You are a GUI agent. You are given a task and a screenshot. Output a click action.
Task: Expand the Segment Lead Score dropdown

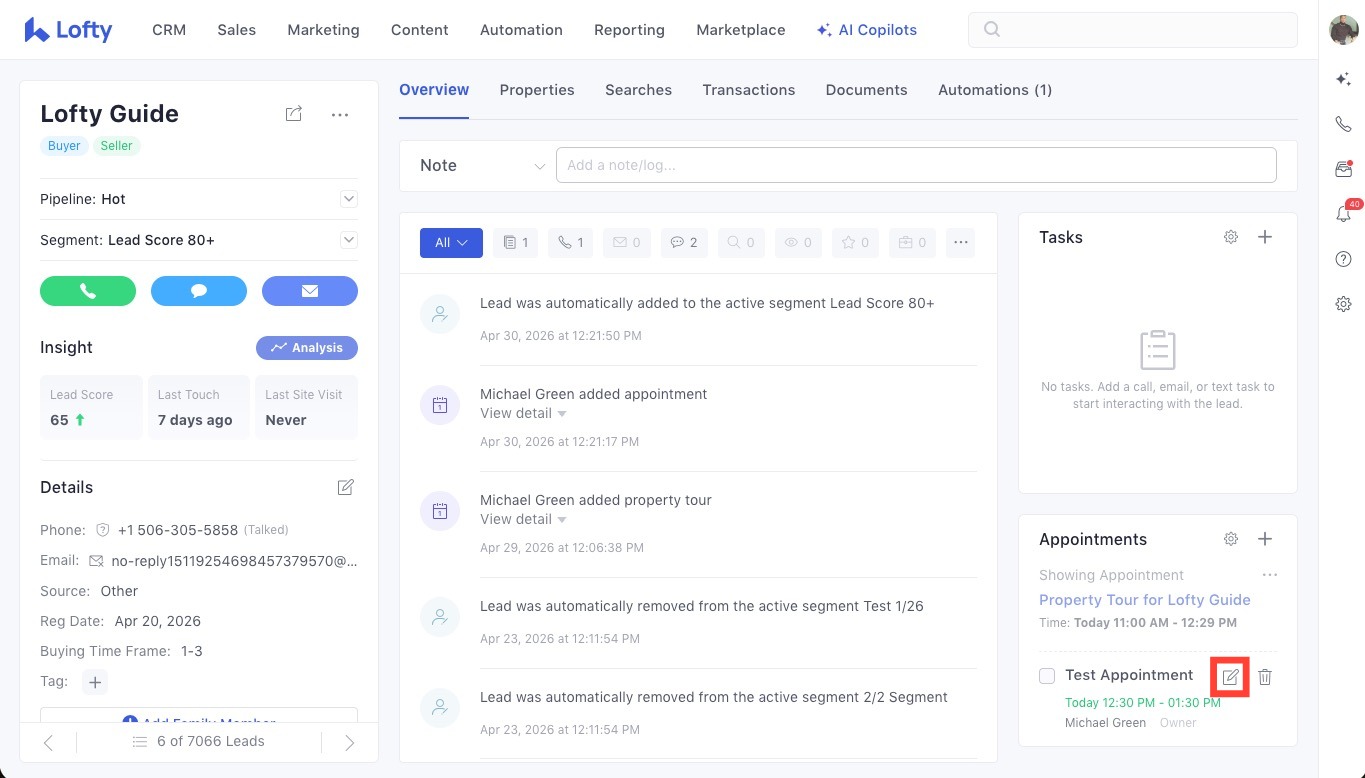349,240
